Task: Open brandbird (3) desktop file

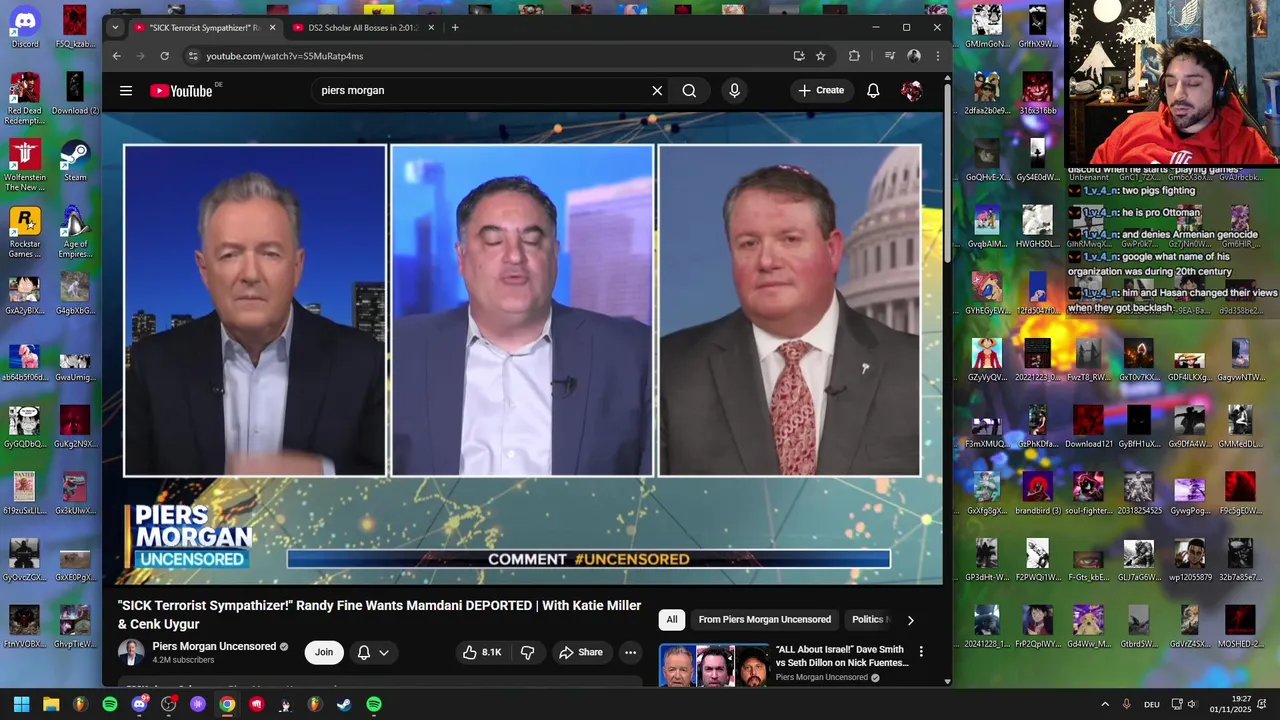Action: click(1037, 493)
